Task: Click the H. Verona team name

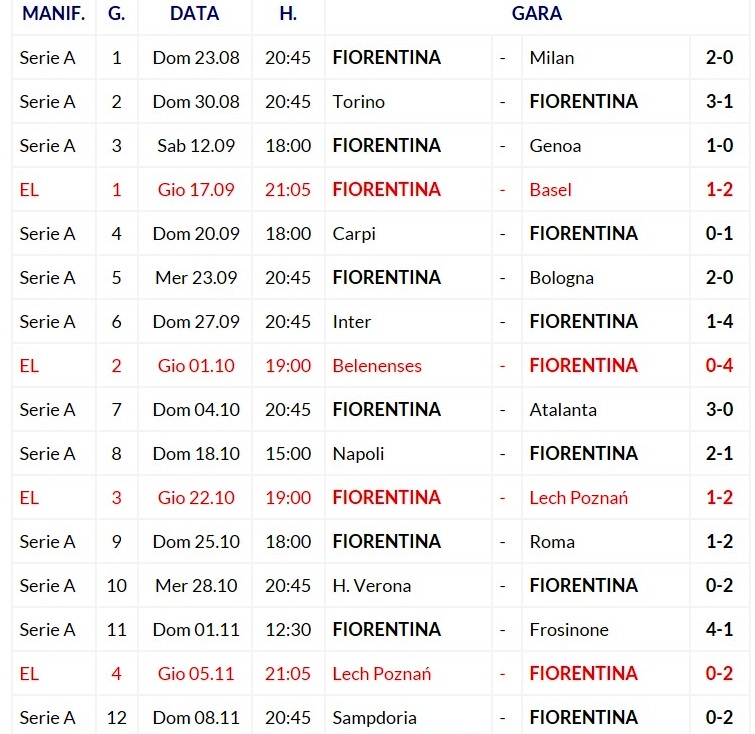Action: tap(372, 586)
